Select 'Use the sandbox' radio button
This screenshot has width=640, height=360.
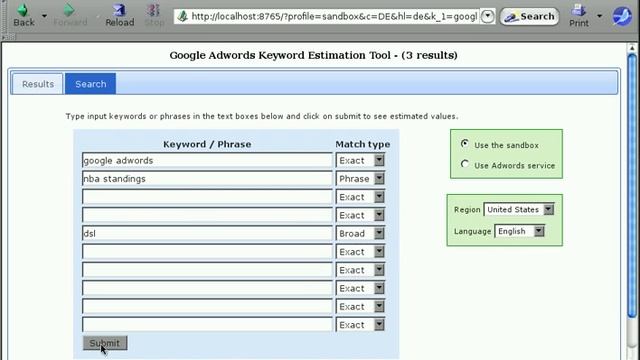tap(464, 144)
